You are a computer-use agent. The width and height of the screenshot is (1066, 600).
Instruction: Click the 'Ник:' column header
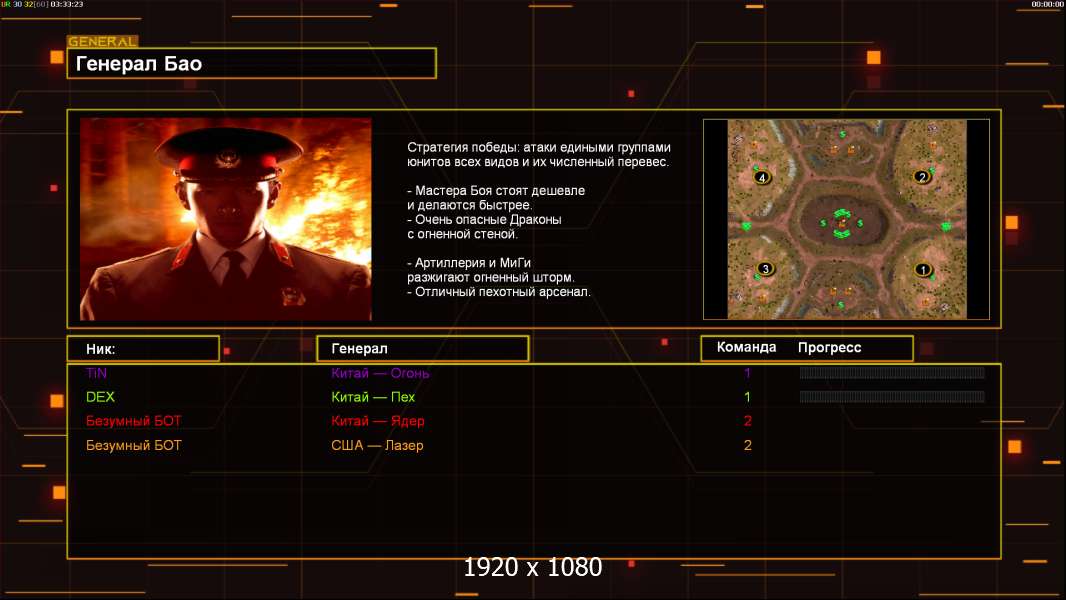(143, 349)
